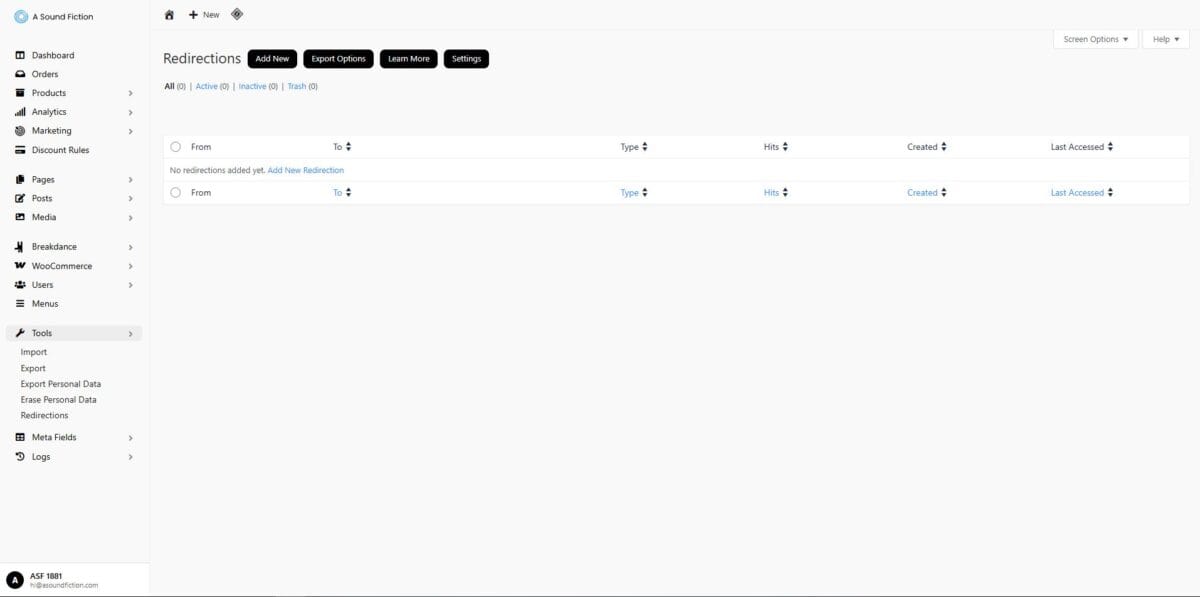Tick the select-all checkbox in table footer

[176, 193]
